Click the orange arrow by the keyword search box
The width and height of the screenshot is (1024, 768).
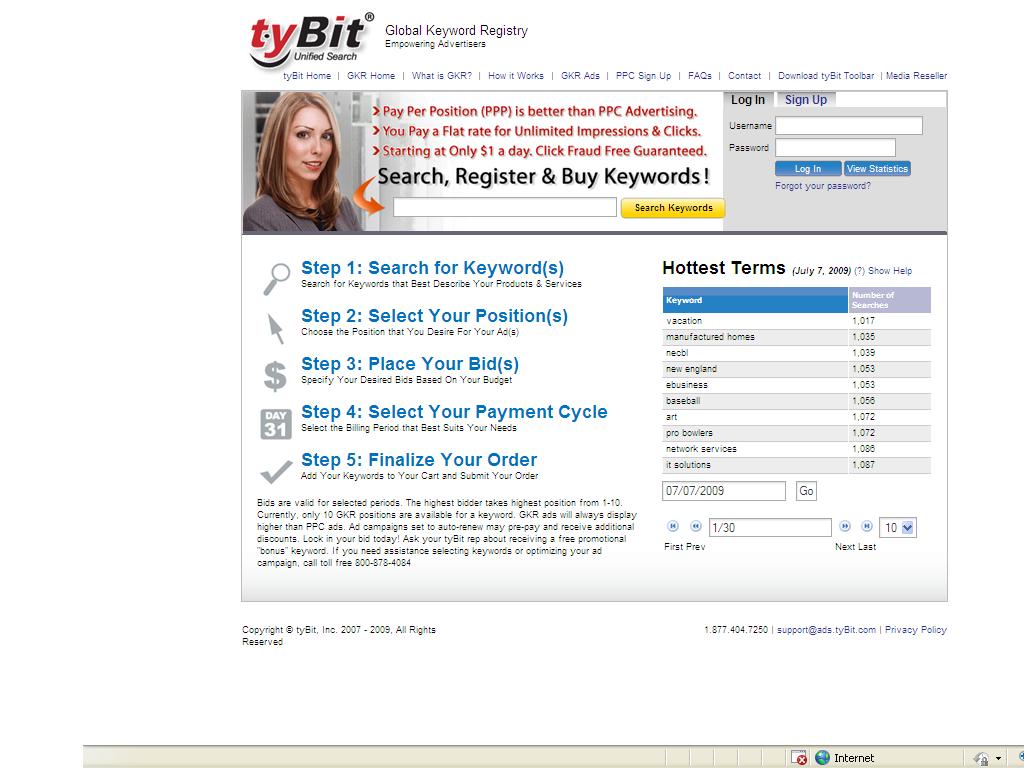369,196
